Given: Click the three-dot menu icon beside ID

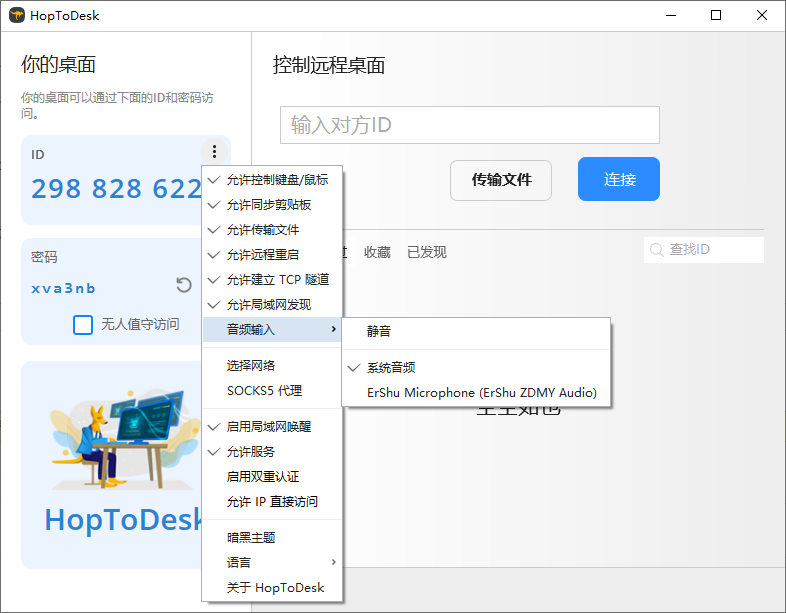Looking at the screenshot, I should [x=214, y=151].
